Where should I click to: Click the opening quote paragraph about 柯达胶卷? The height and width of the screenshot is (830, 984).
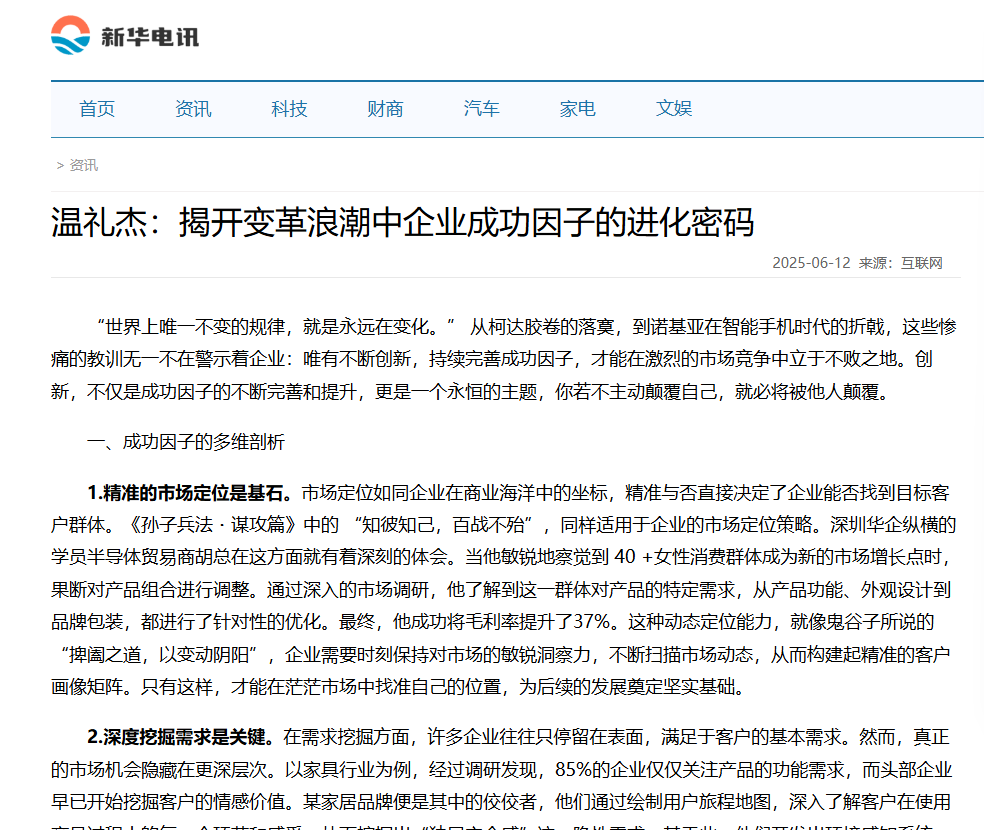pos(505,358)
